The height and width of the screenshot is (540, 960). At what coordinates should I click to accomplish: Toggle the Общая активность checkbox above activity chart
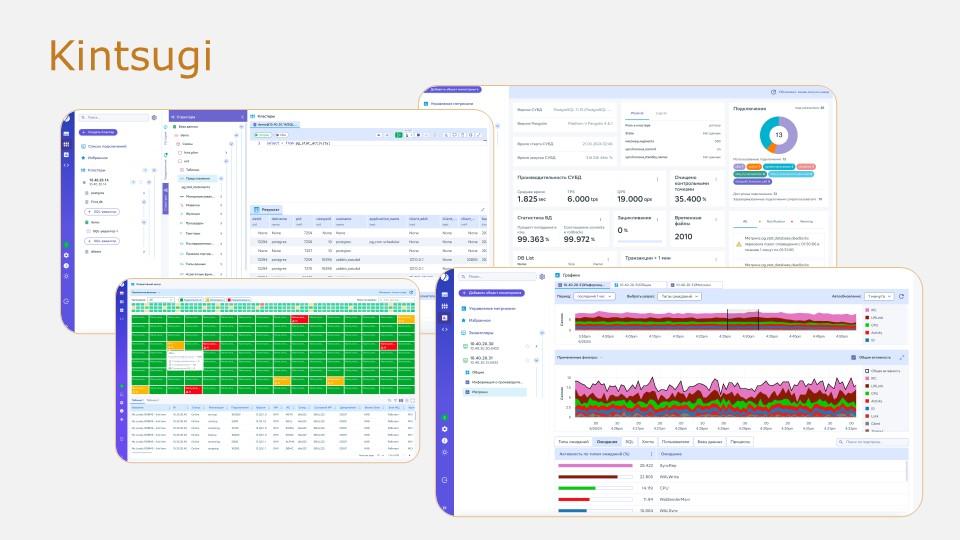[x=853, y=357]
